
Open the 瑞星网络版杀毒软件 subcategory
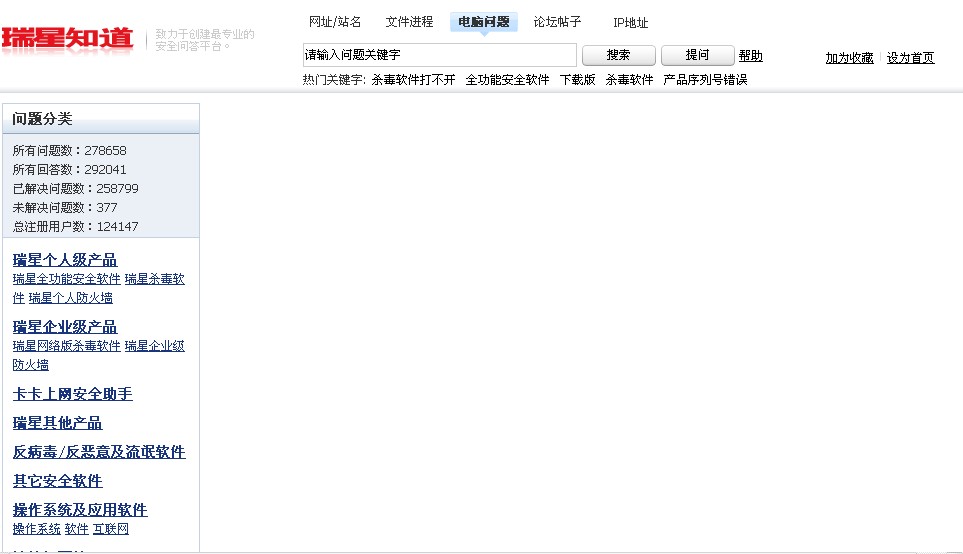coord(66,346)
